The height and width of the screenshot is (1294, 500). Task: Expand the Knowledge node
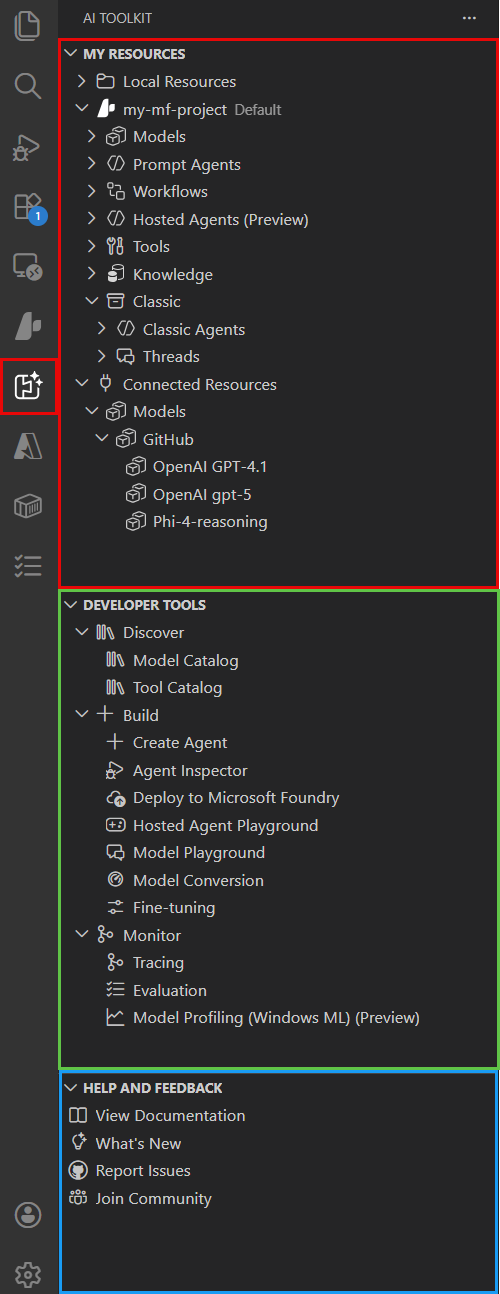click(x=92, y=274)
